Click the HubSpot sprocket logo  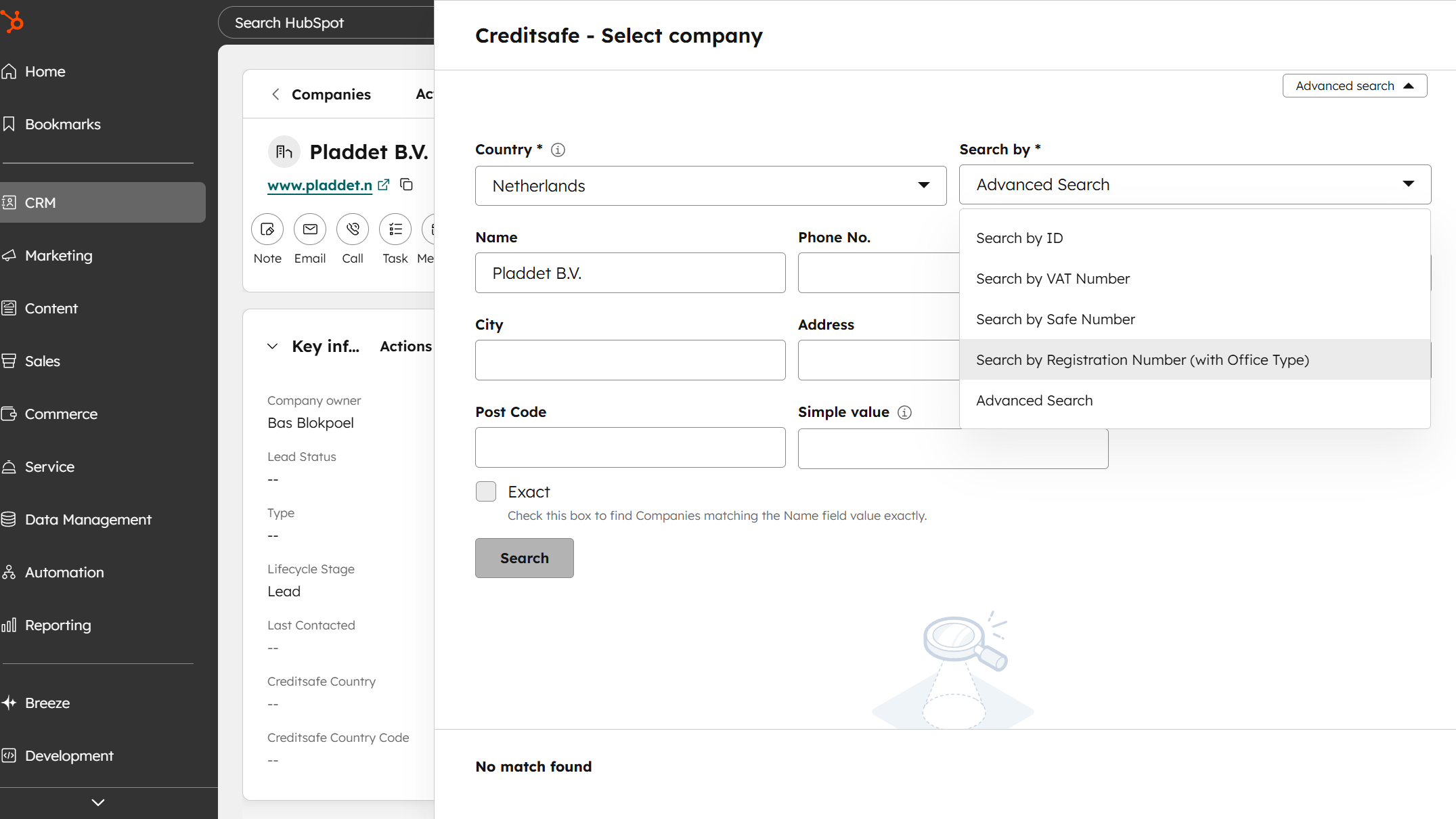click(14, 21)
